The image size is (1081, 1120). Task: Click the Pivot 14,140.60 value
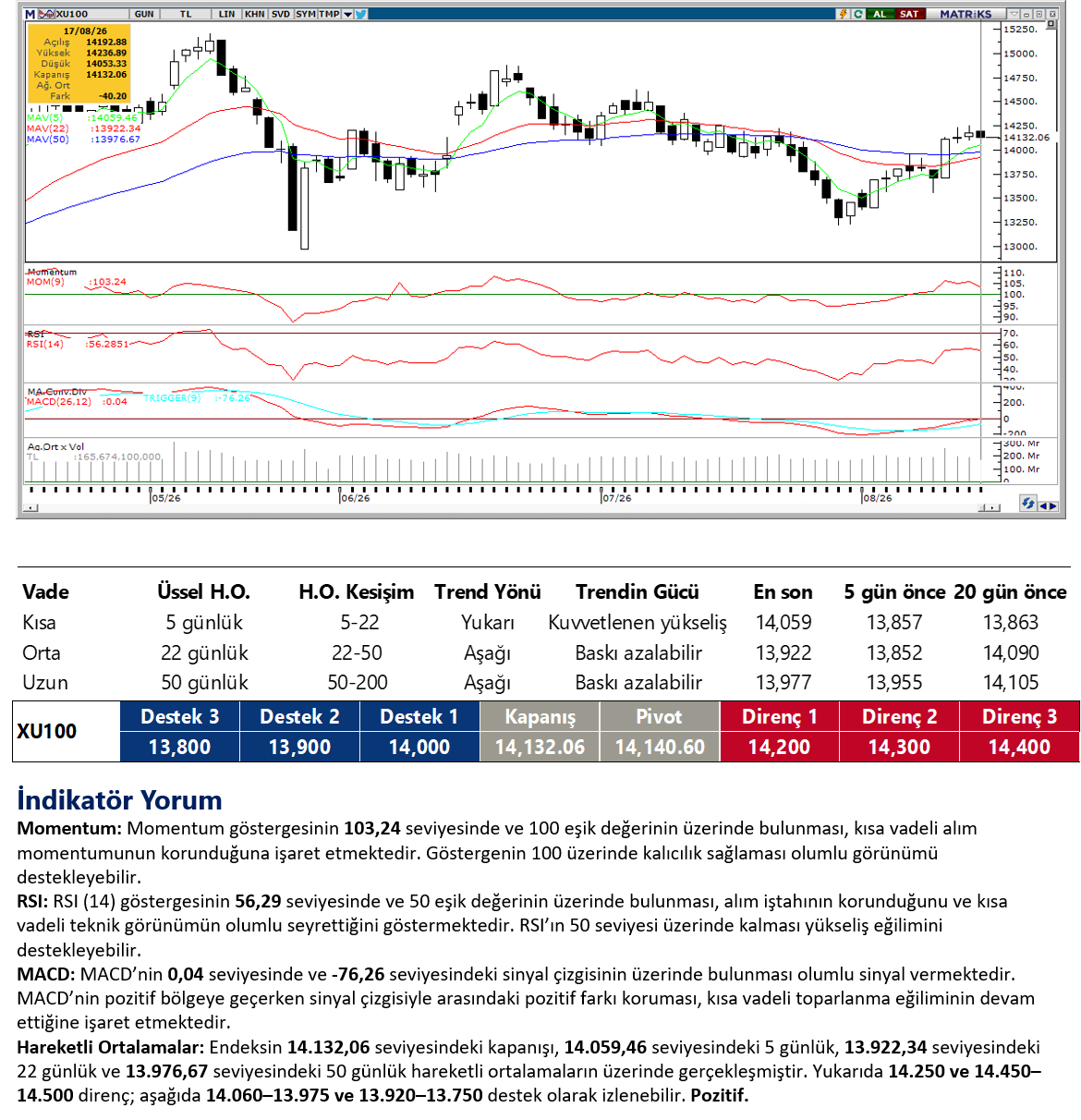pyautogui.click(x=660, y=747)
